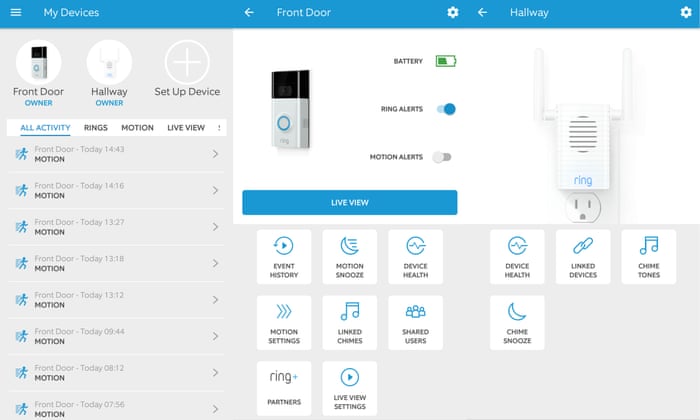Screen dimensions: 700x420
Task: Enable the Motion Alerts toggle
Action: coord(443,157)
